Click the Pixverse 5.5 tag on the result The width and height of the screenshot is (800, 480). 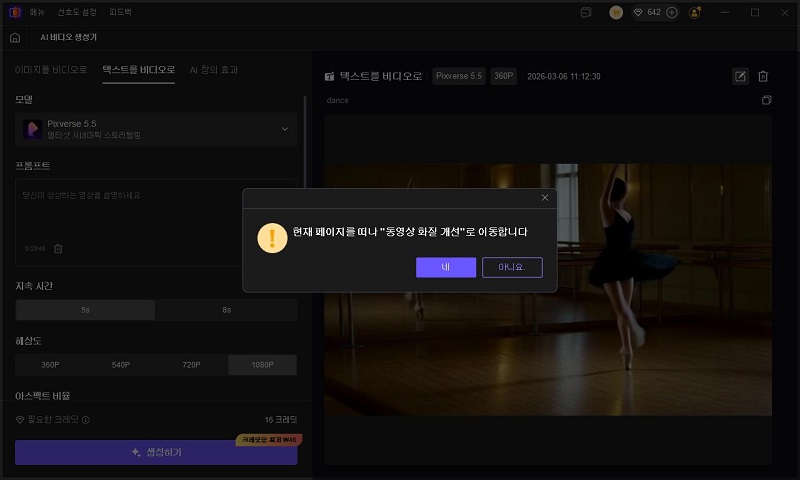(x=459, y=76)
